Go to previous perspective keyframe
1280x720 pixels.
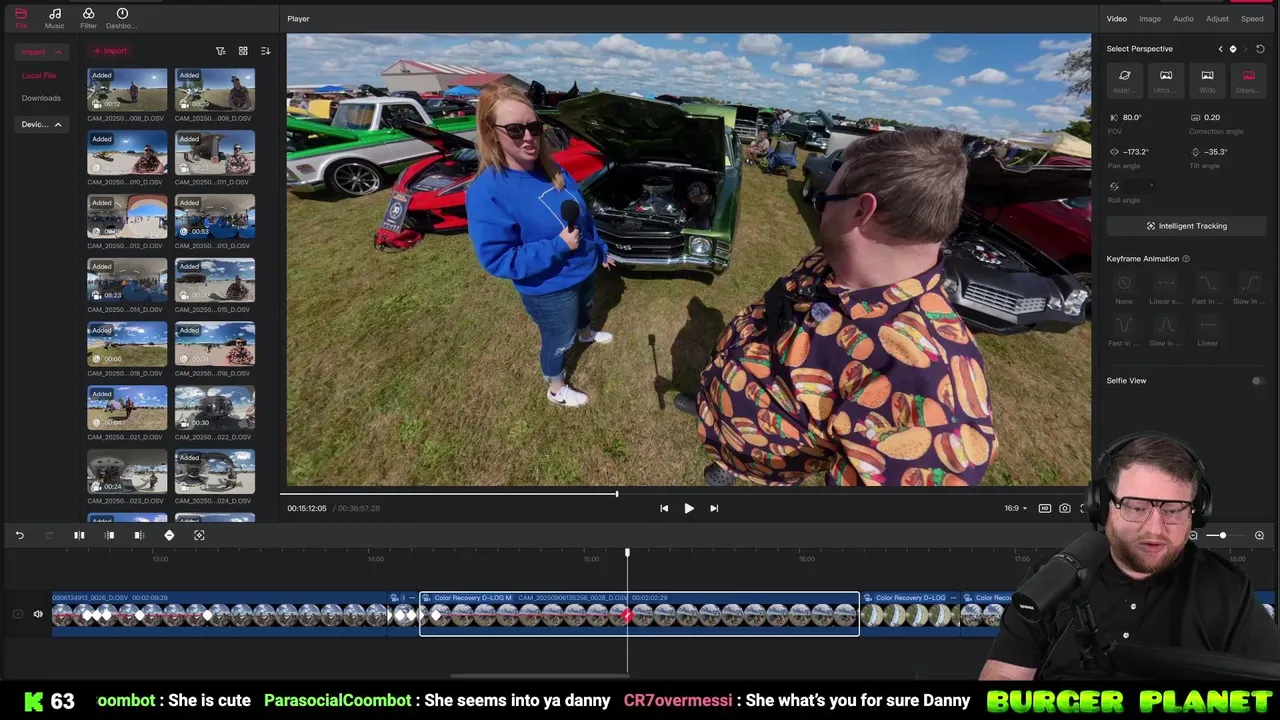(1220, 49)
